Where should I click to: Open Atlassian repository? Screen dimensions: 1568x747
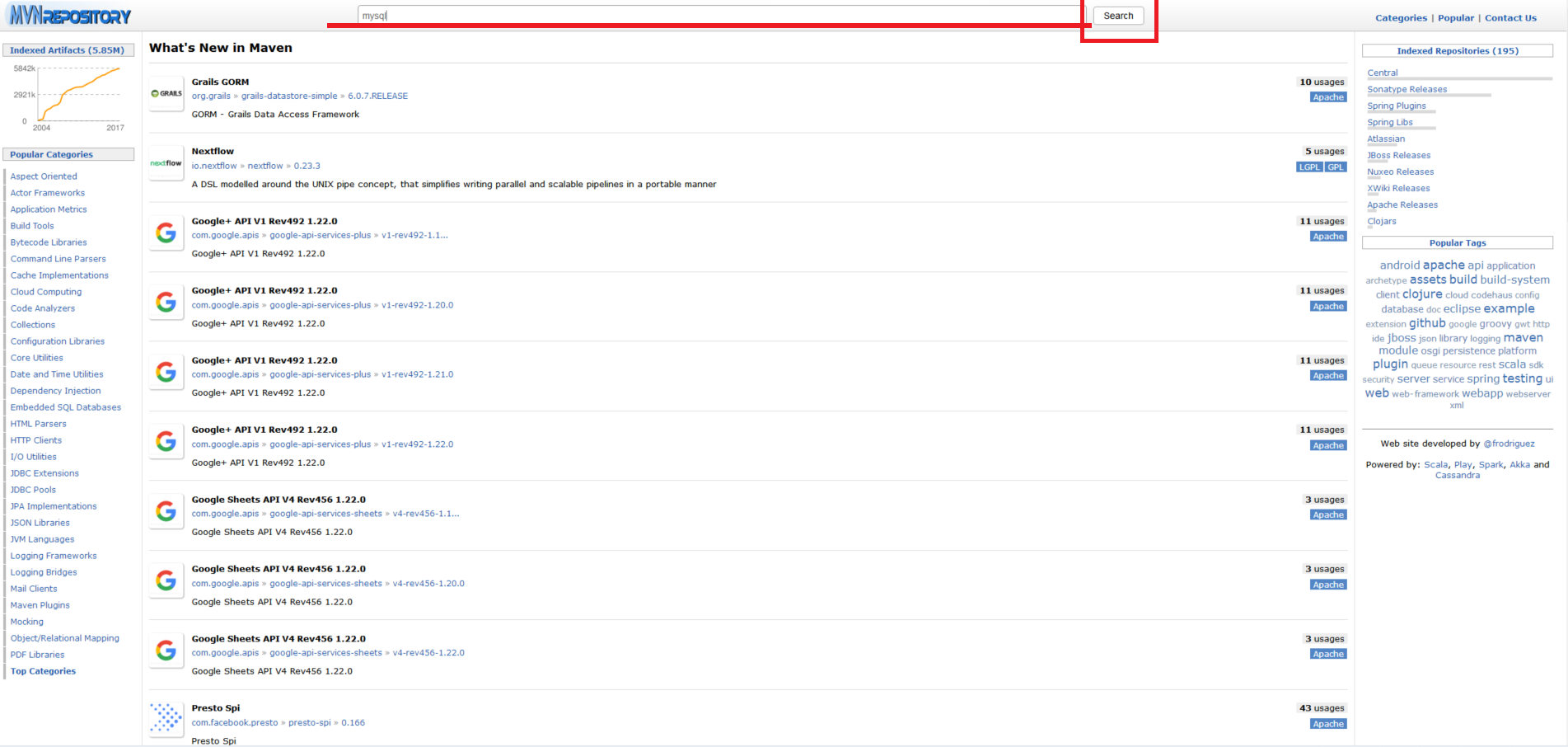pos(1386,139)
